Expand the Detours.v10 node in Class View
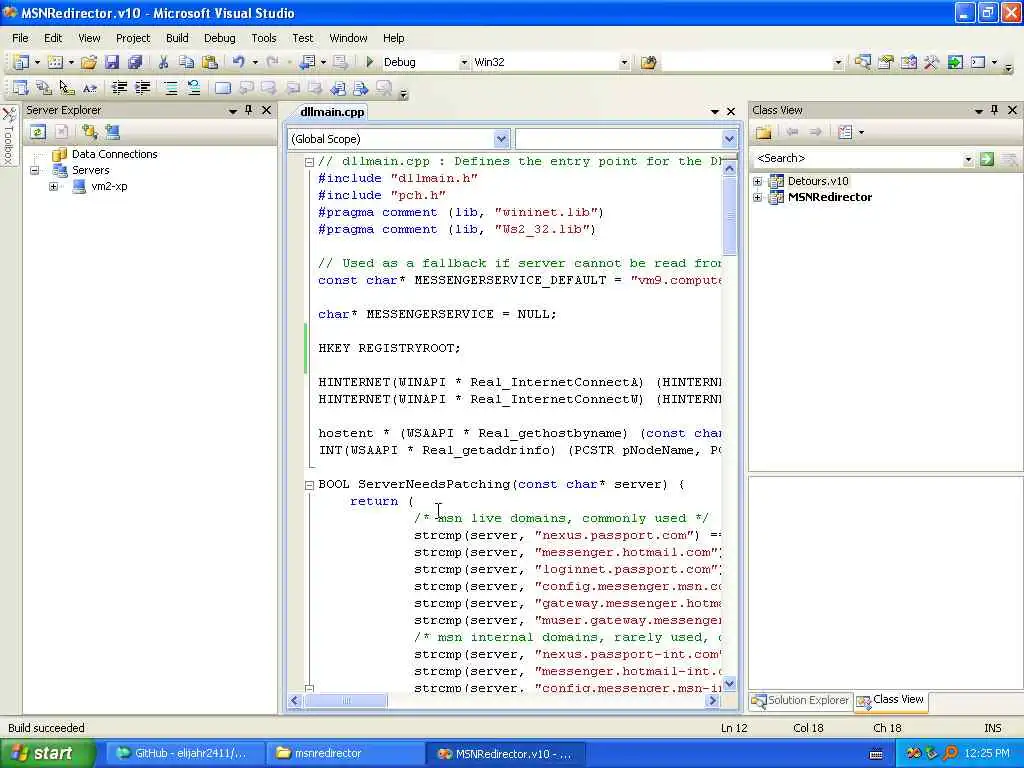The width and height of the screenshot is (1024, 768). (758, 182)
